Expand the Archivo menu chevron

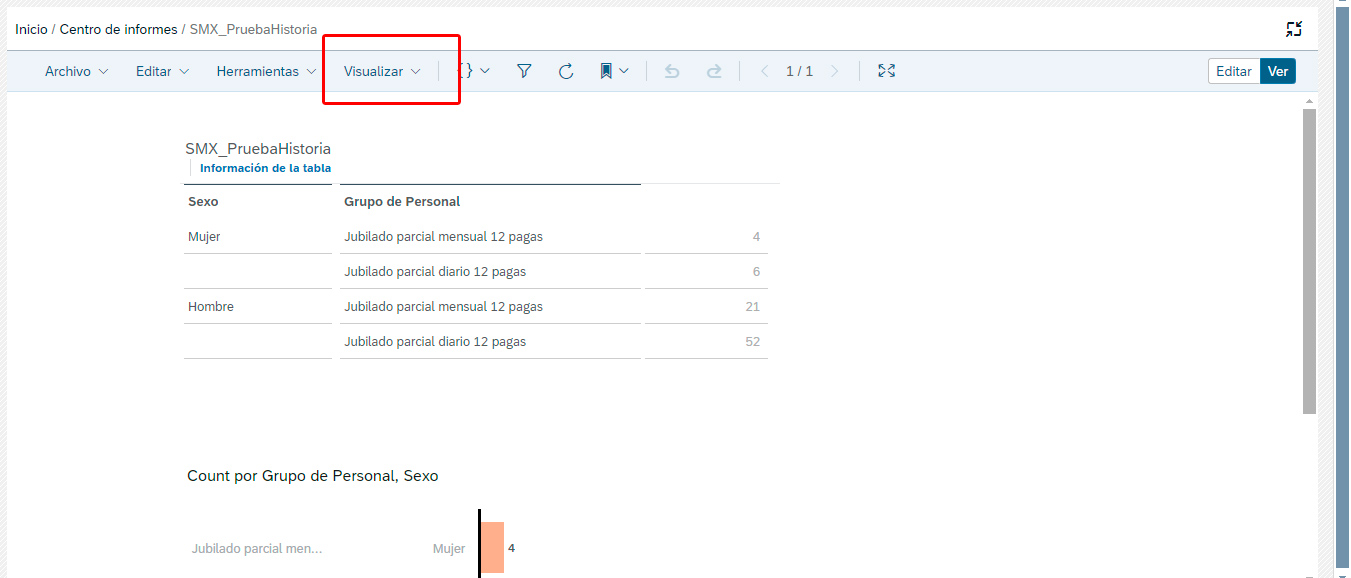[103, 71]
